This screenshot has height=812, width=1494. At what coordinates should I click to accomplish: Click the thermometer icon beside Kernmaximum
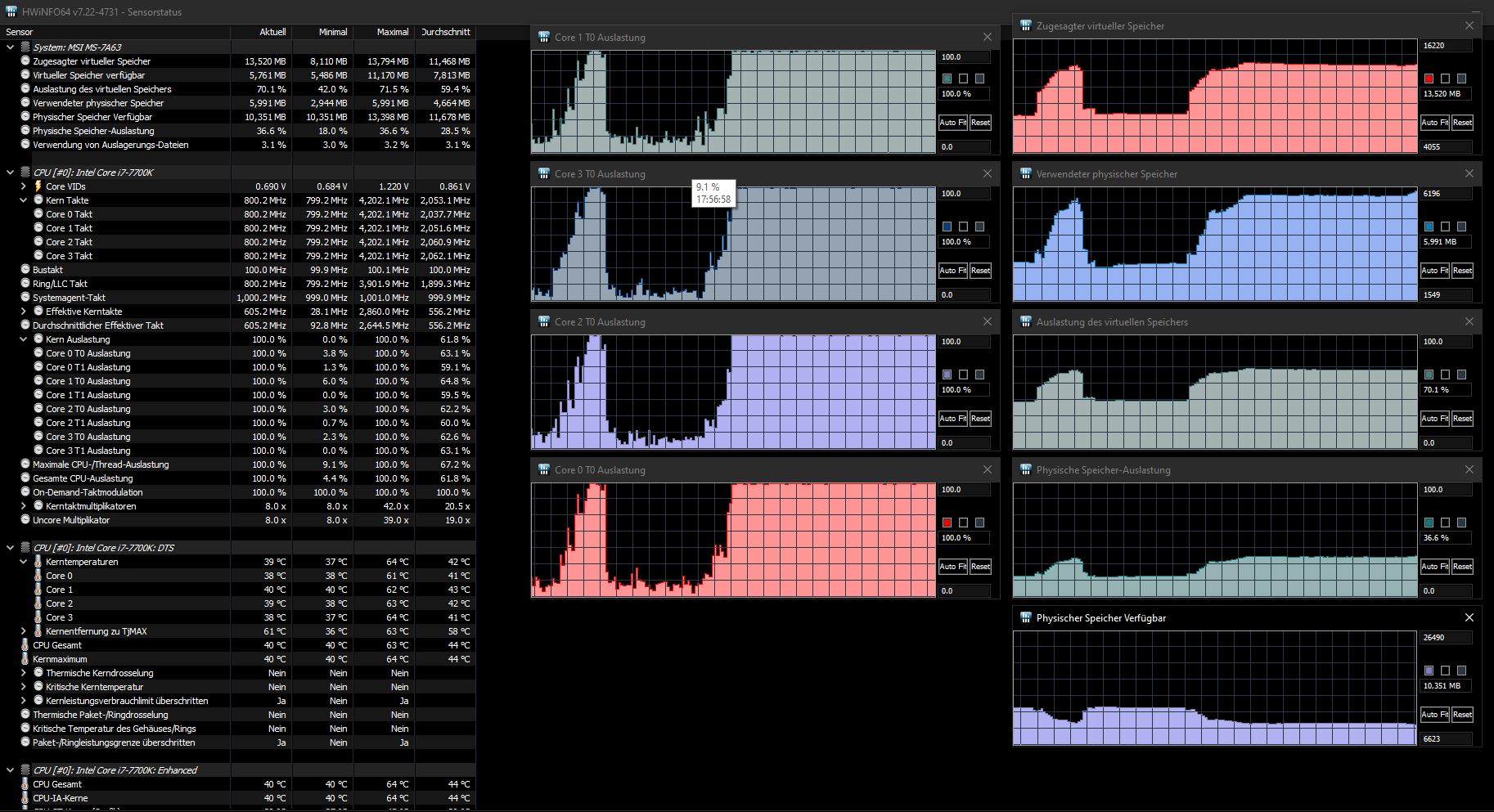[x=25, y=659]
